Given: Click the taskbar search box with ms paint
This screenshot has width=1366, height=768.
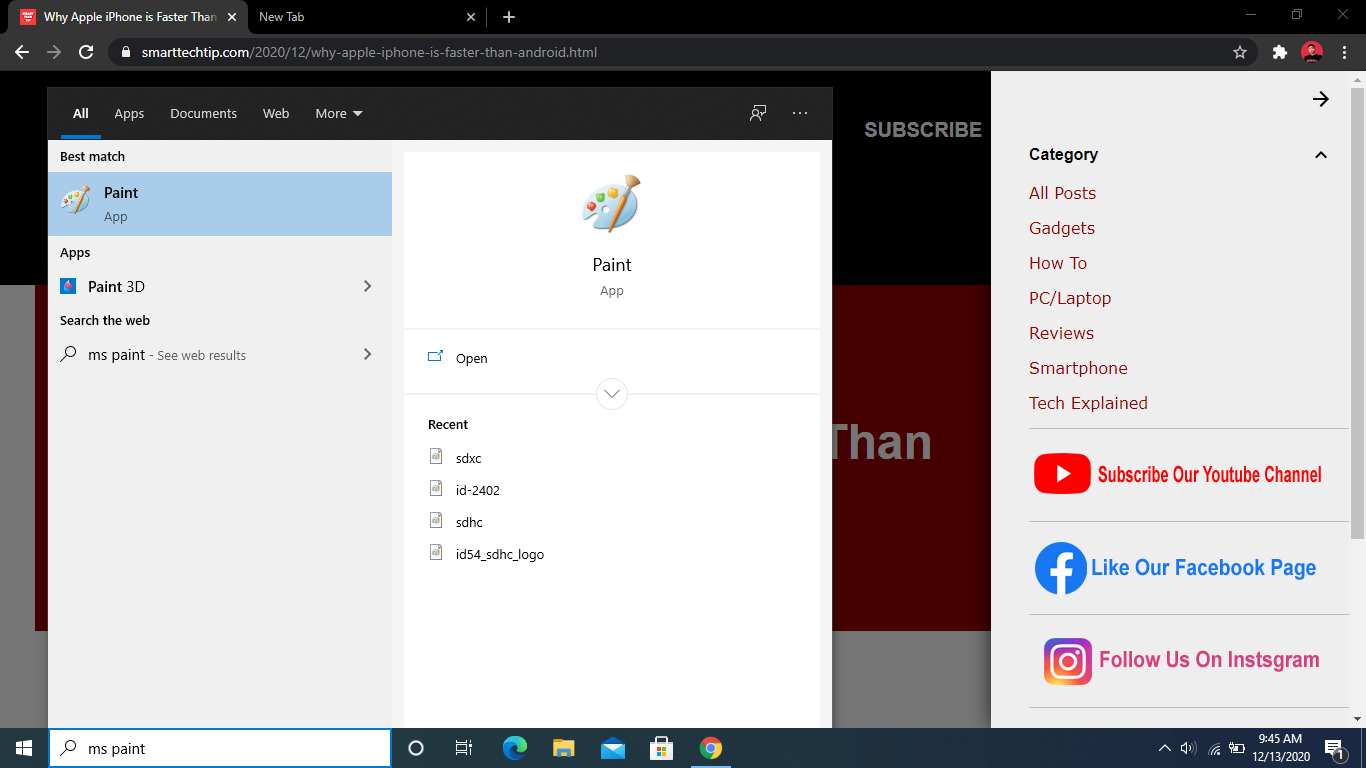Looking at the screenshot, I should click(x=220, y=748).
